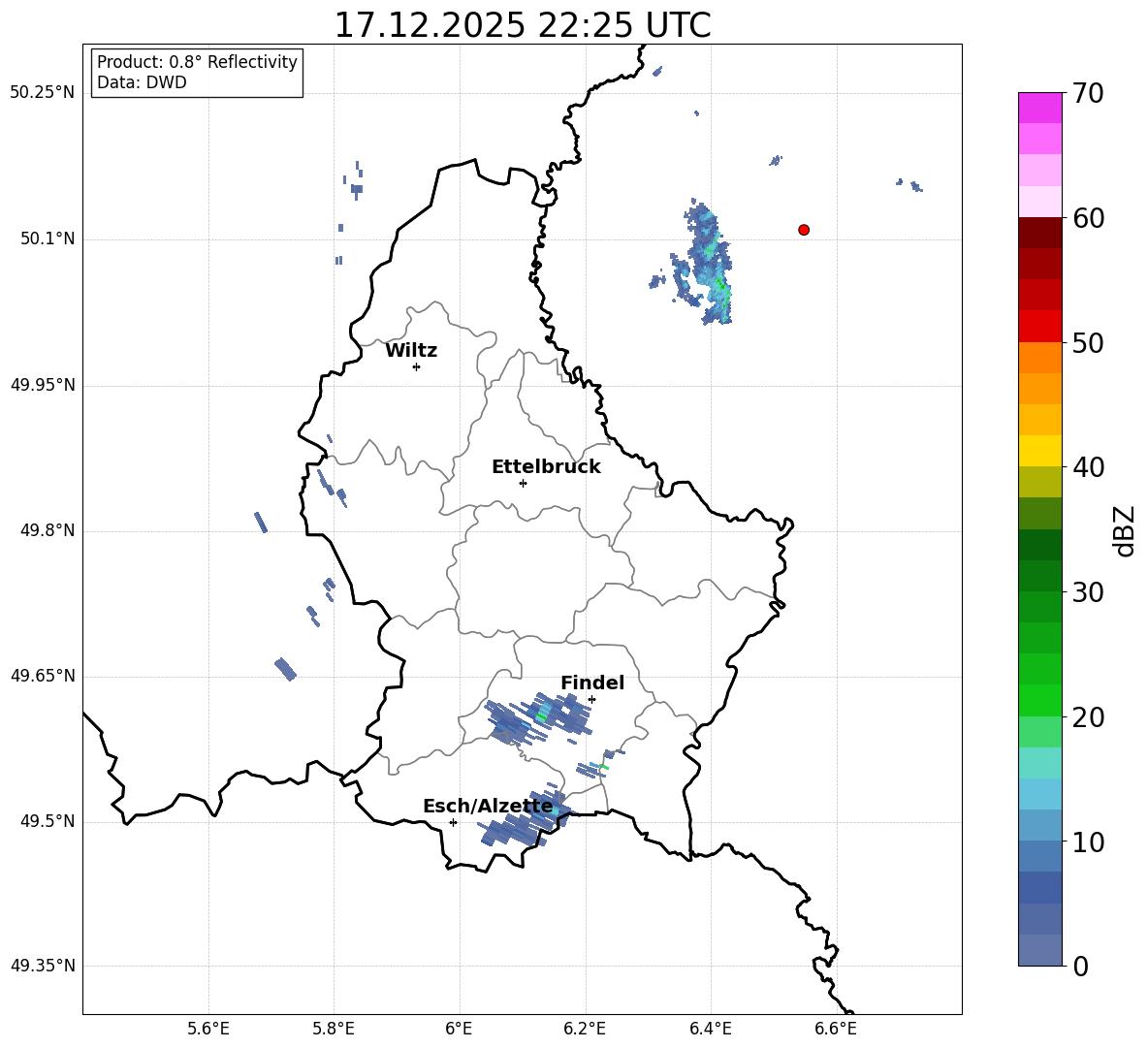Click the 49.5°N latitude label
The image size is (1148, 1048).
coord(48,821)
